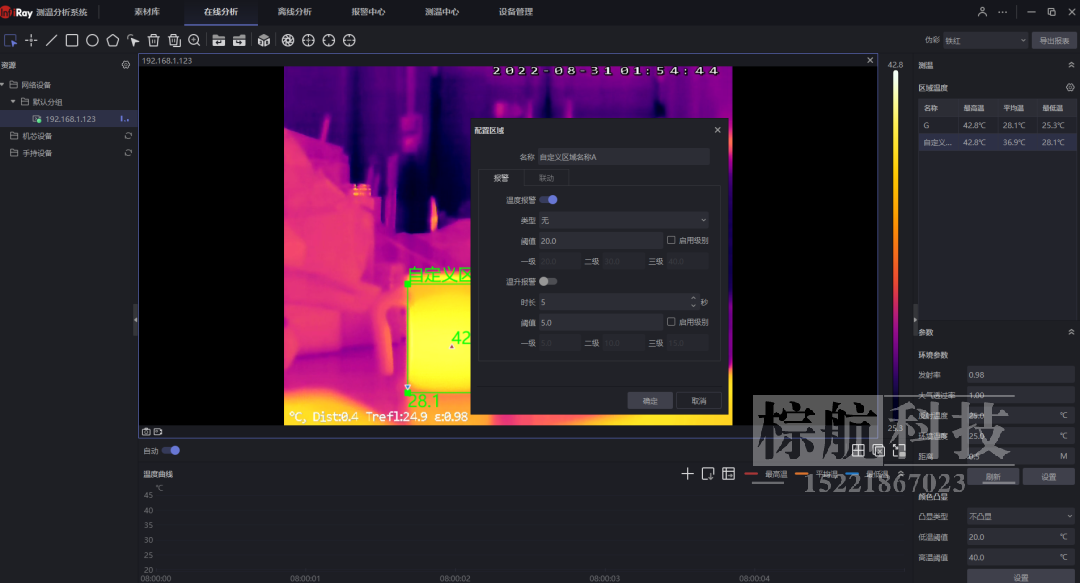Viewport: 1080px width, 583px height.
Task: Click the last circular target icon with bar
Action: tap(349, 41)
